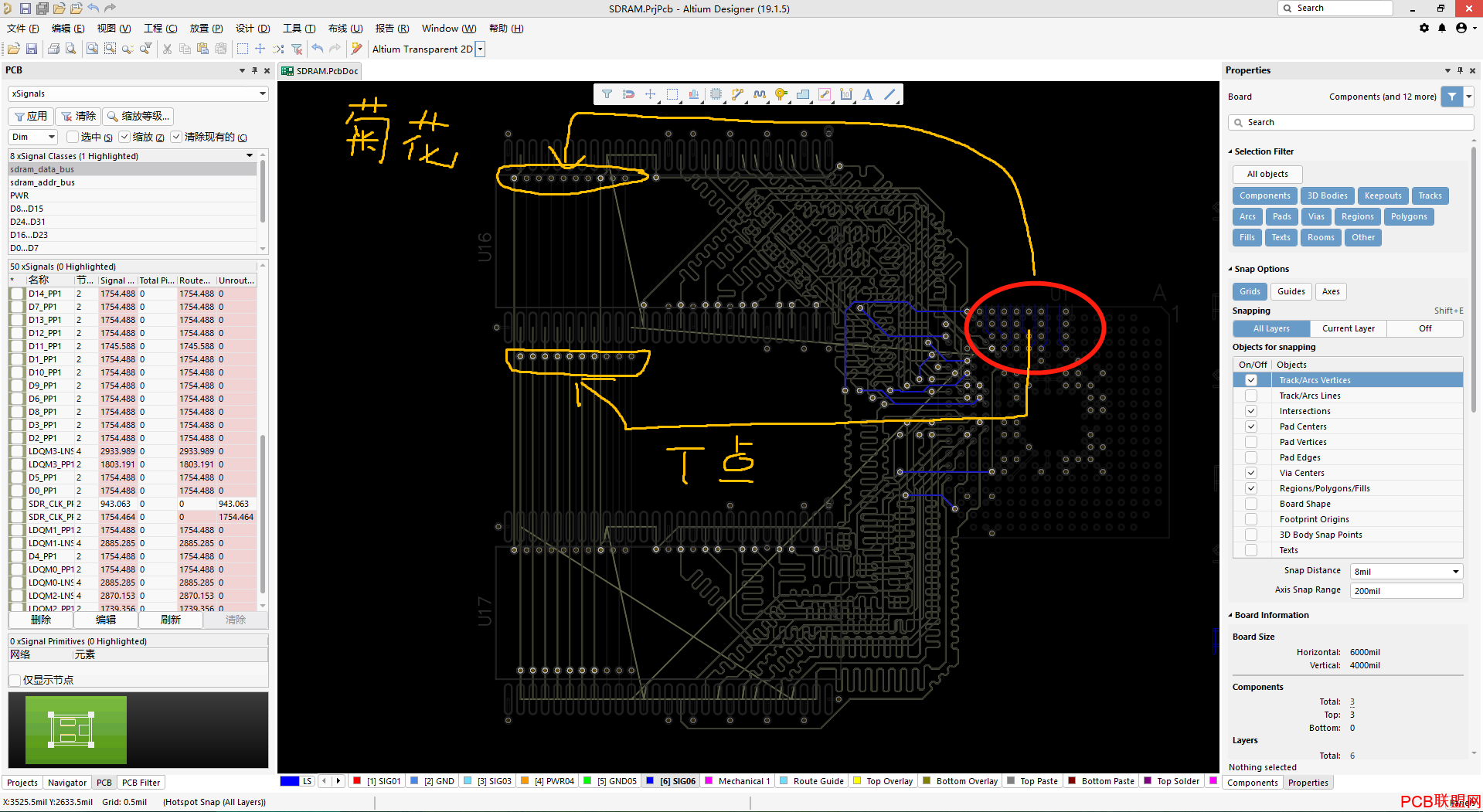
Task: Choose the place via icon
Action: [x=781, y=94]
